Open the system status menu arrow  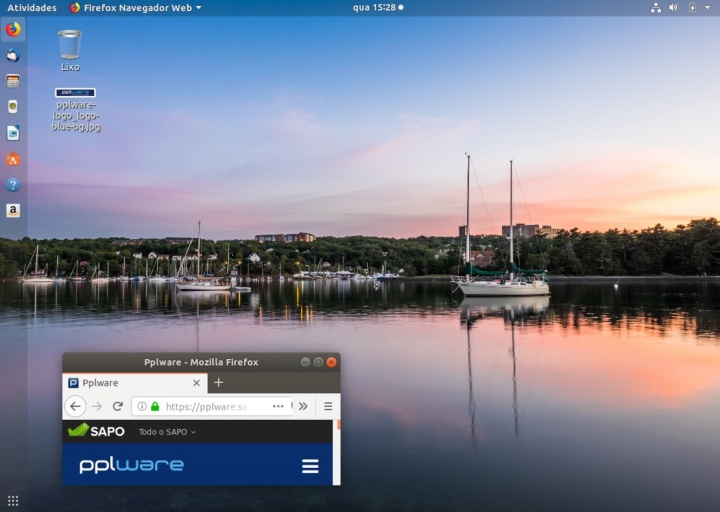click(708, 7)
